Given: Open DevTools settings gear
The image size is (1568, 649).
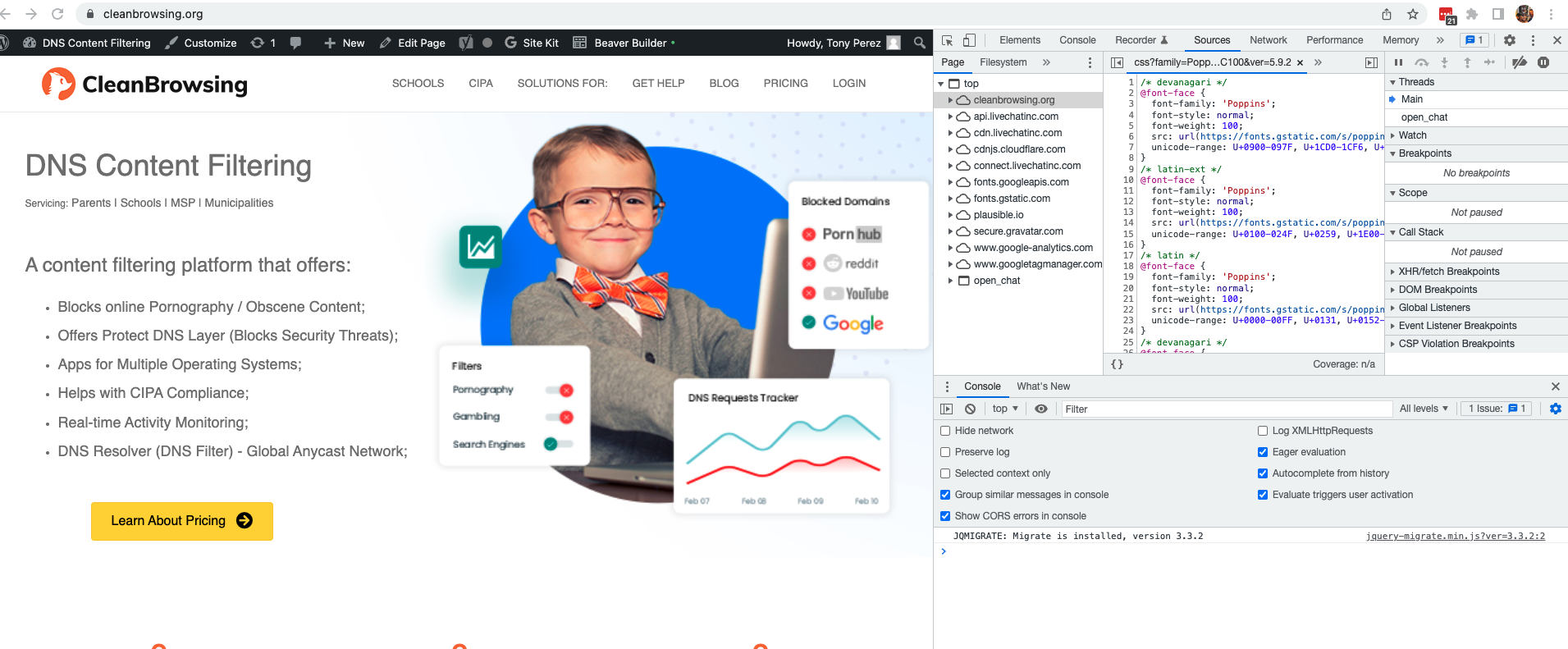Looking at the screenshot, I should (x=1510, y=40).
